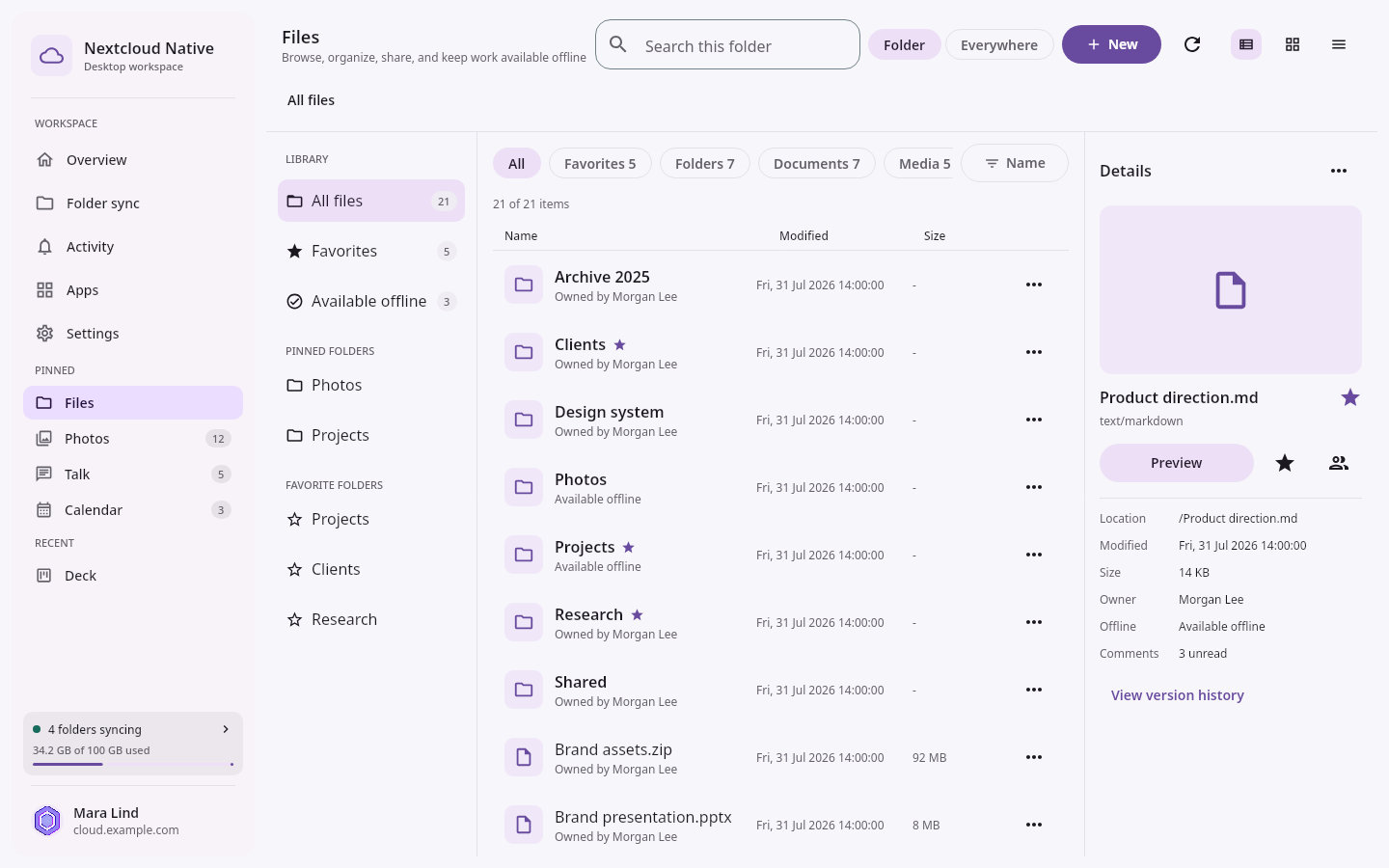Filter by Documents 7
The height and width of the screenshot is (868, 1389).
click(817, 163)
